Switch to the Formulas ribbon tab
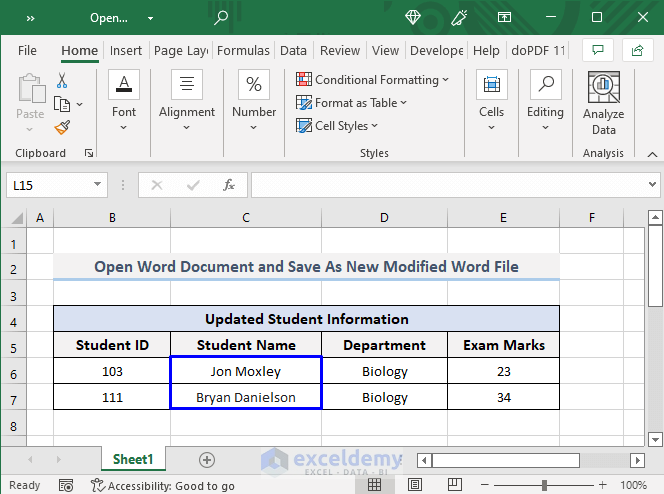664x494 pixels. click(243, 51)
